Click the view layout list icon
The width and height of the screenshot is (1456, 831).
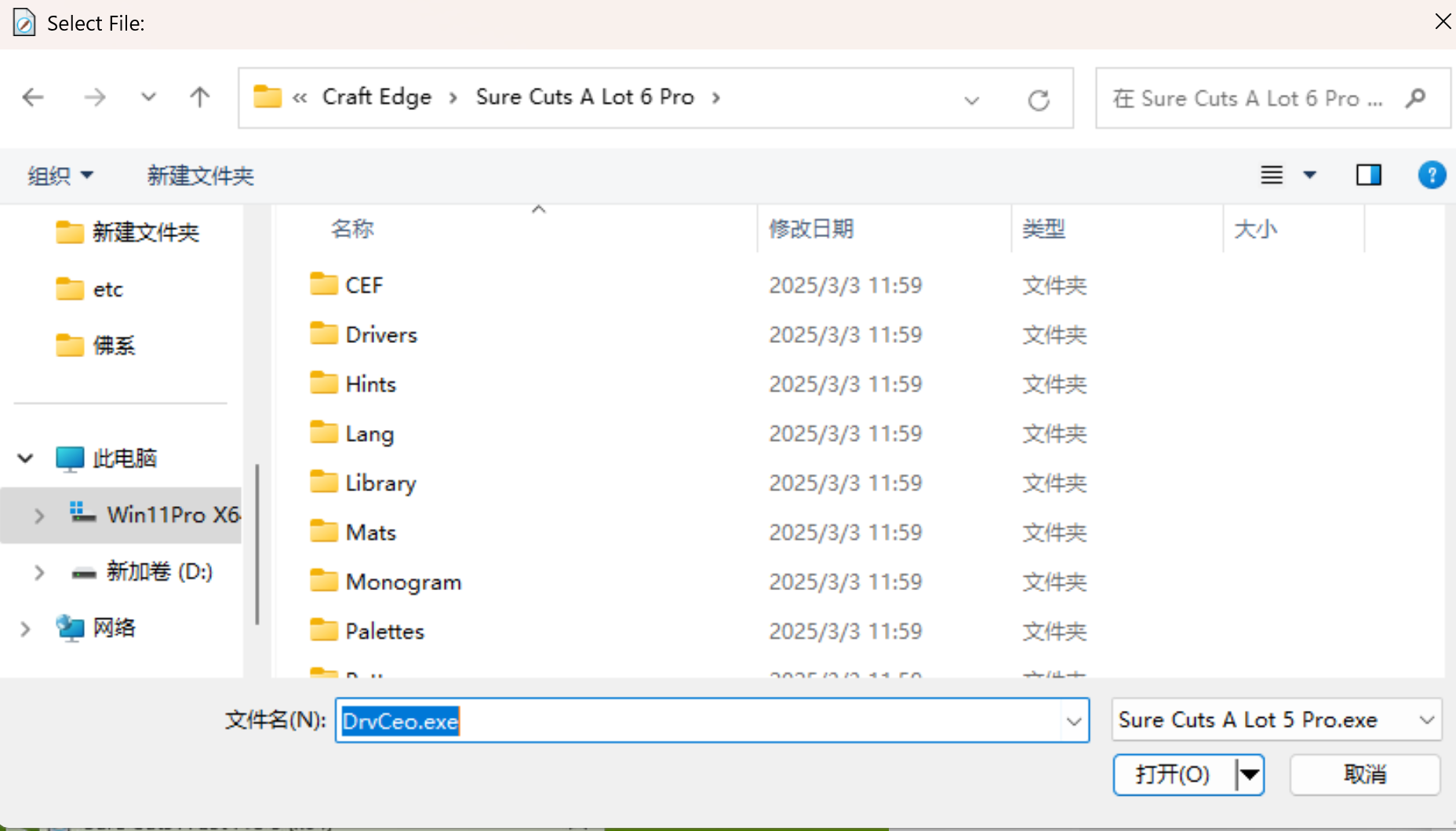tap(1272, 175)
